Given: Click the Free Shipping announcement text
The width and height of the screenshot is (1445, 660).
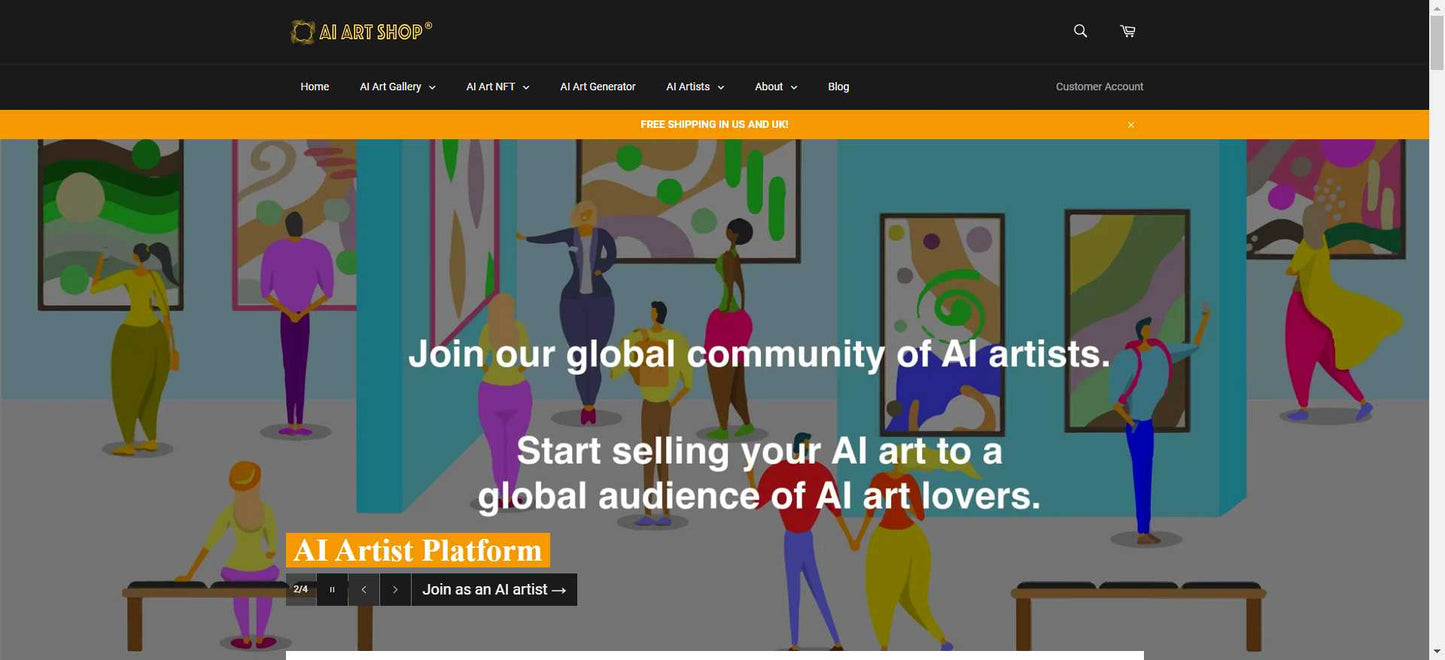Looking at the screenshot, I should click(714, 125).
